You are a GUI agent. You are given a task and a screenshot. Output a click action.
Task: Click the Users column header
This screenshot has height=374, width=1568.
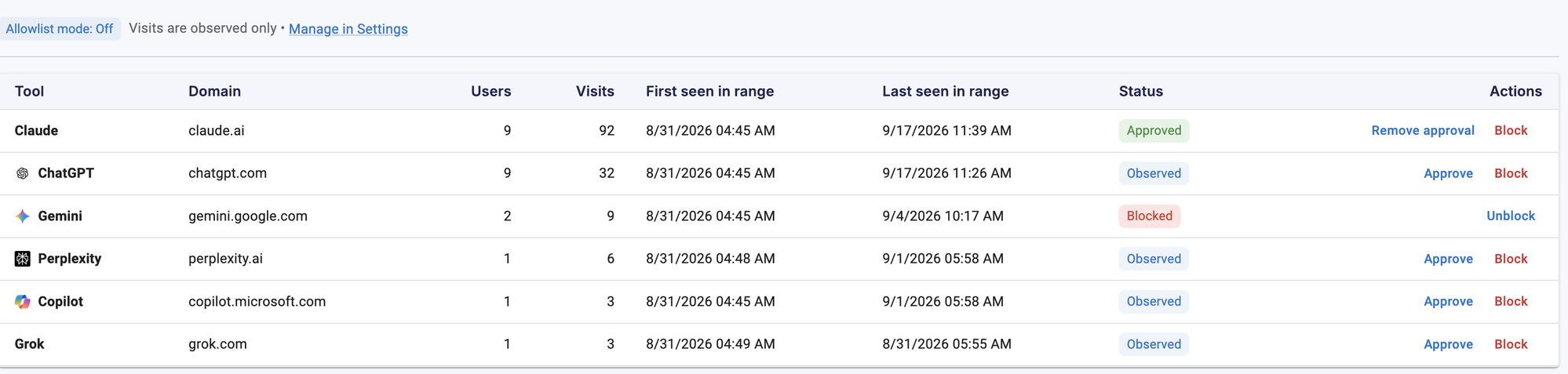coord(490,92)
